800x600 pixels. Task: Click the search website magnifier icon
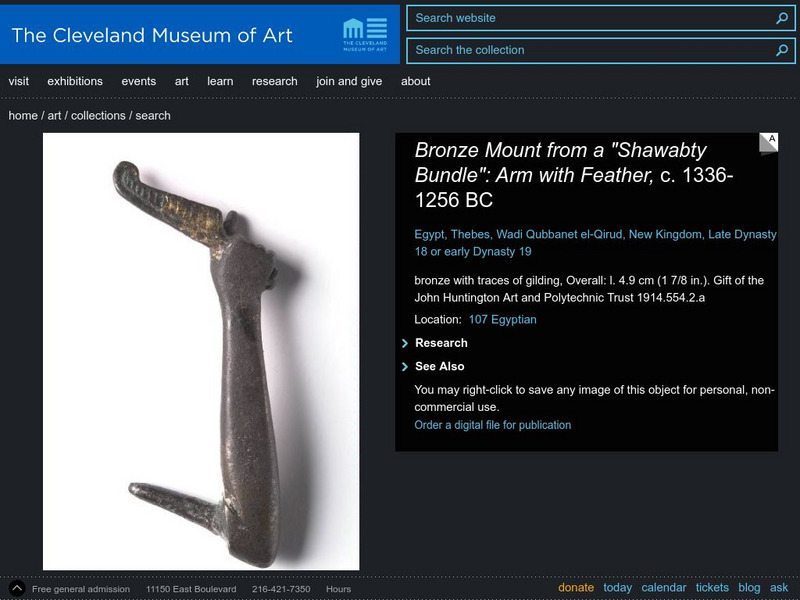point(782,18)
